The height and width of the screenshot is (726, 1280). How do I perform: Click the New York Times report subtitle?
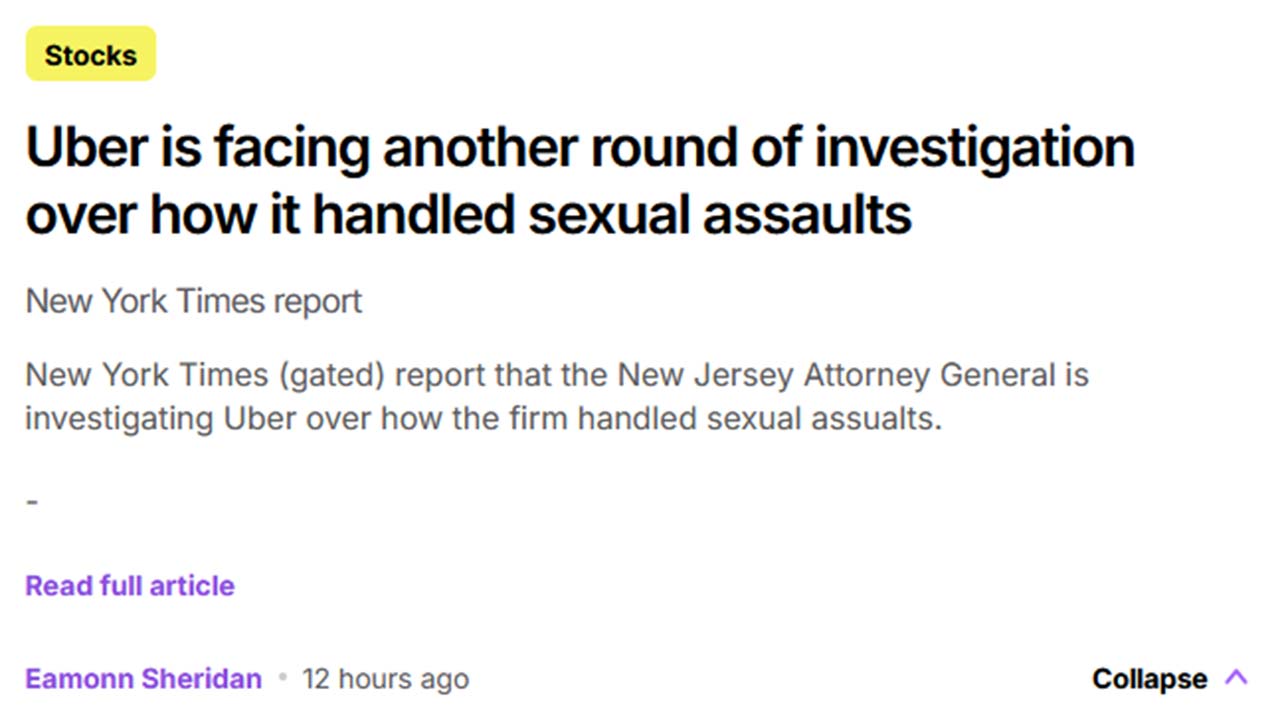click(x=194, y=301)
